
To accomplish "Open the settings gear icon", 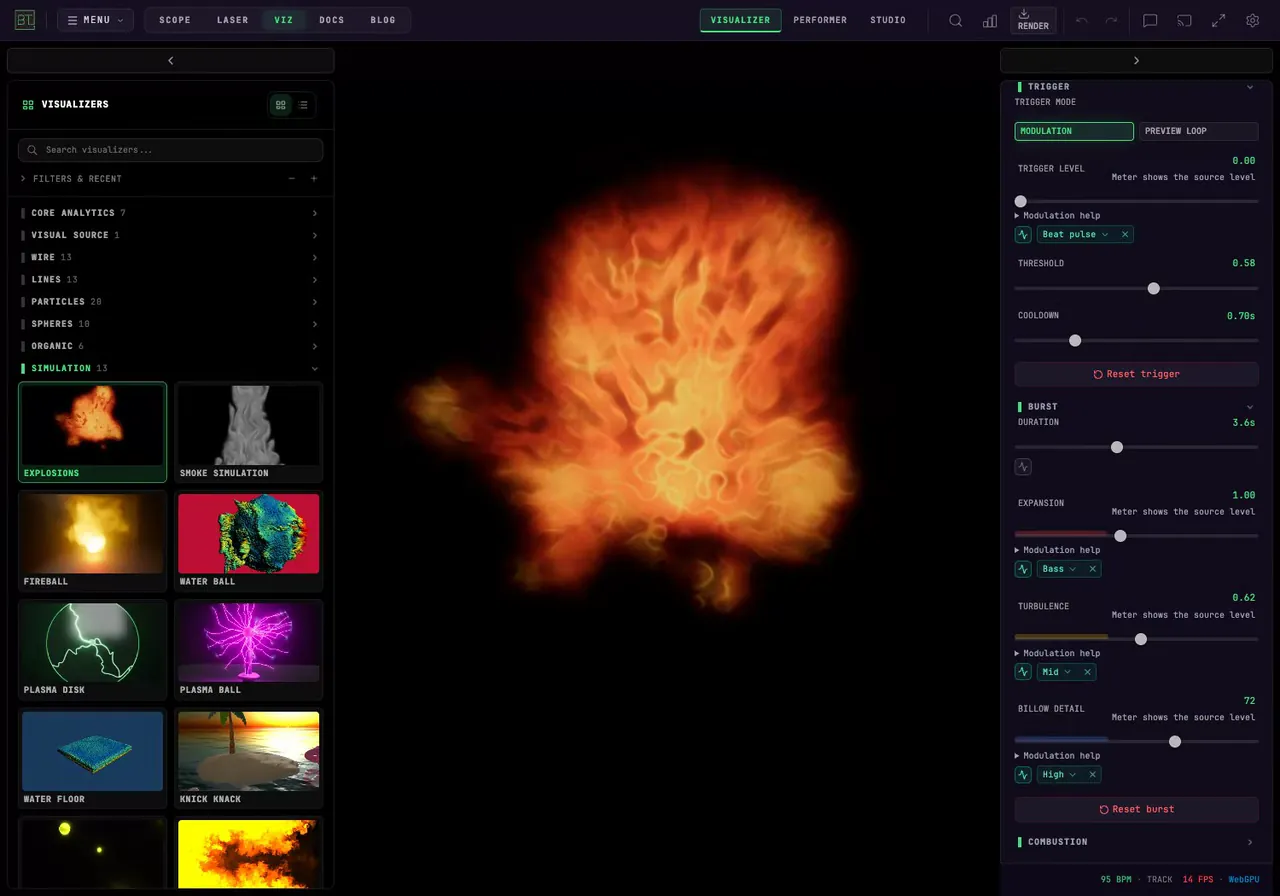I will coord(1252,20).
